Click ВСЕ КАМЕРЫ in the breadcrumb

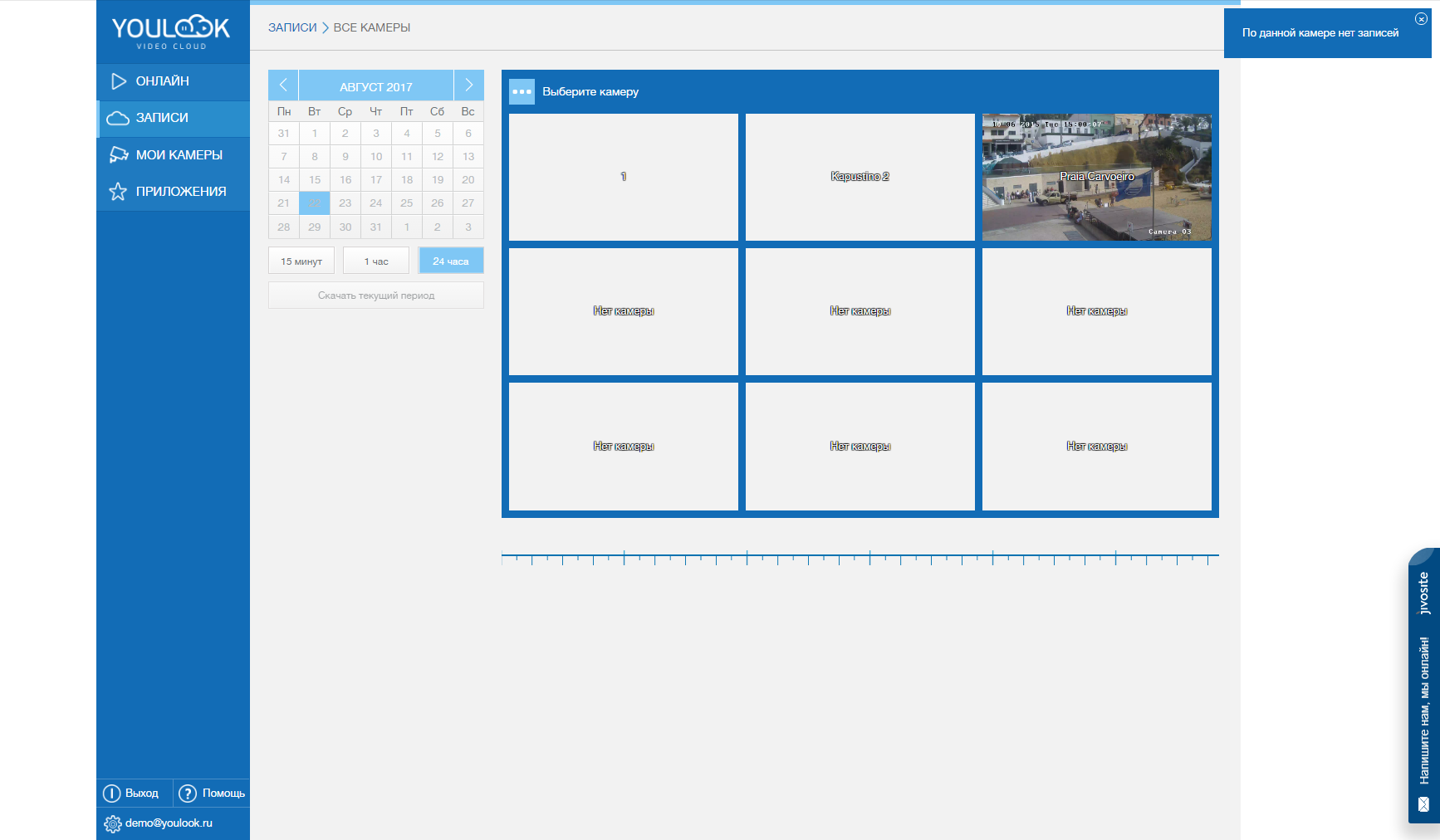[x=372, y=27]
